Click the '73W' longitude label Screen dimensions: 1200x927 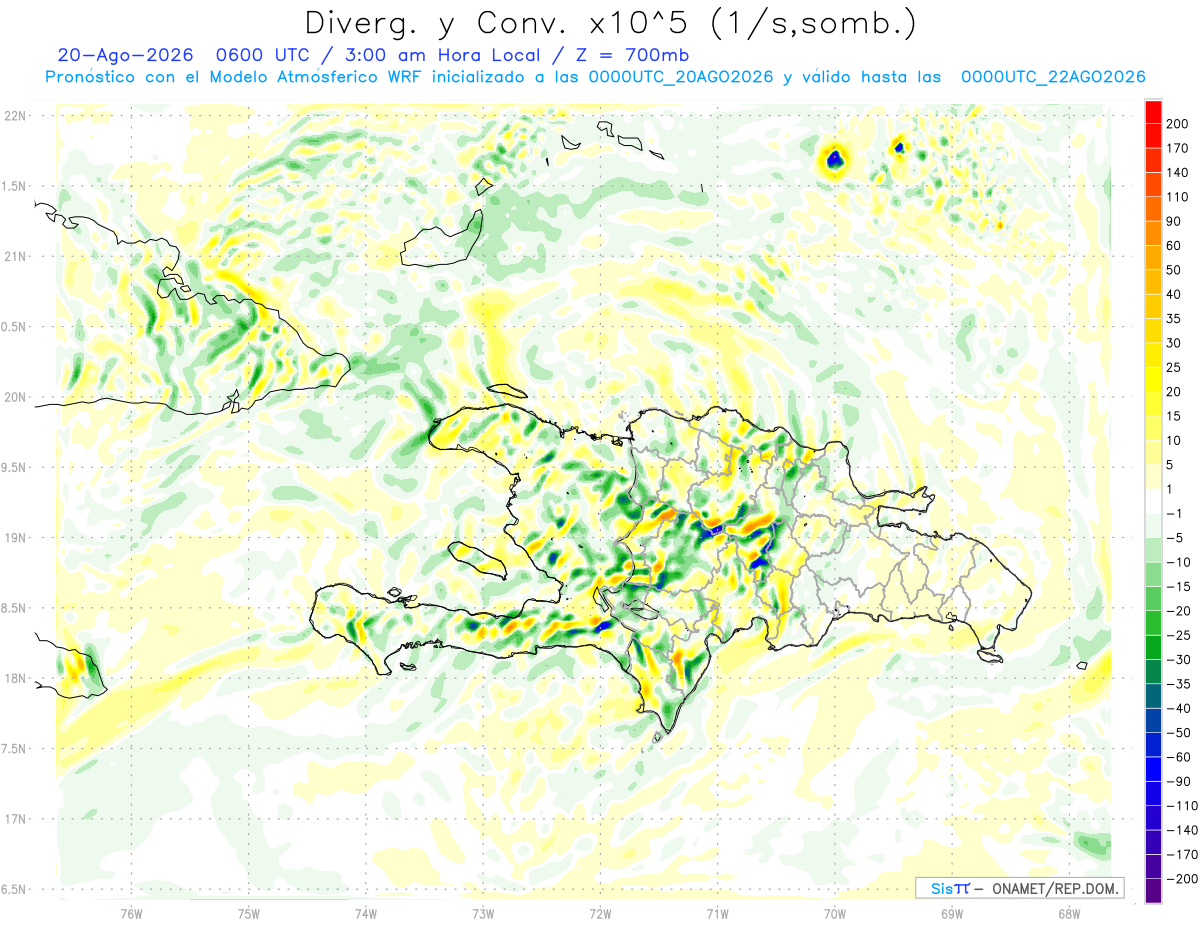(x=483, y=913)
